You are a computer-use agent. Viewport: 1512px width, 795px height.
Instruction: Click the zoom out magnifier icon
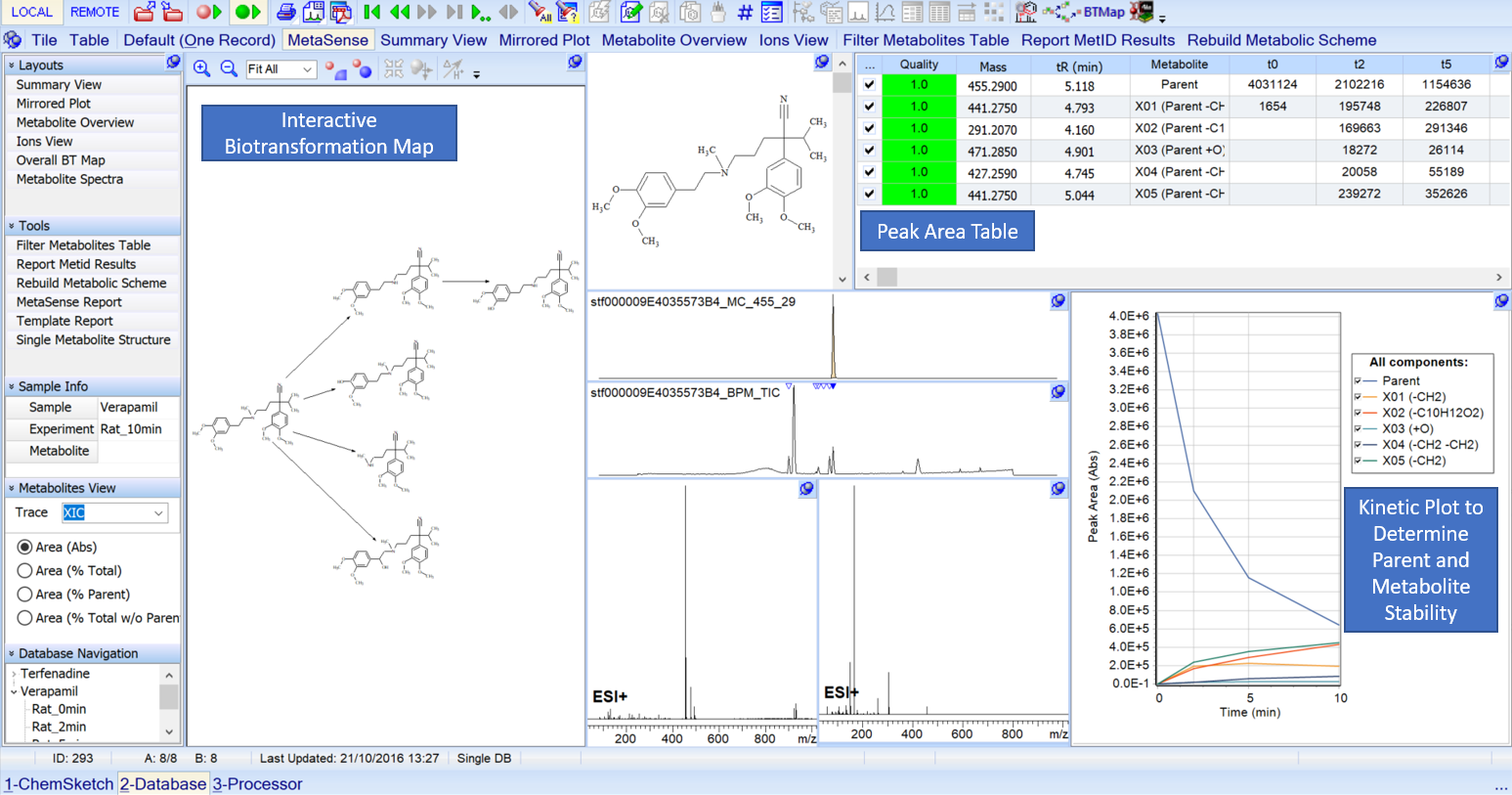pyautogui.click(x=229, y=68)
